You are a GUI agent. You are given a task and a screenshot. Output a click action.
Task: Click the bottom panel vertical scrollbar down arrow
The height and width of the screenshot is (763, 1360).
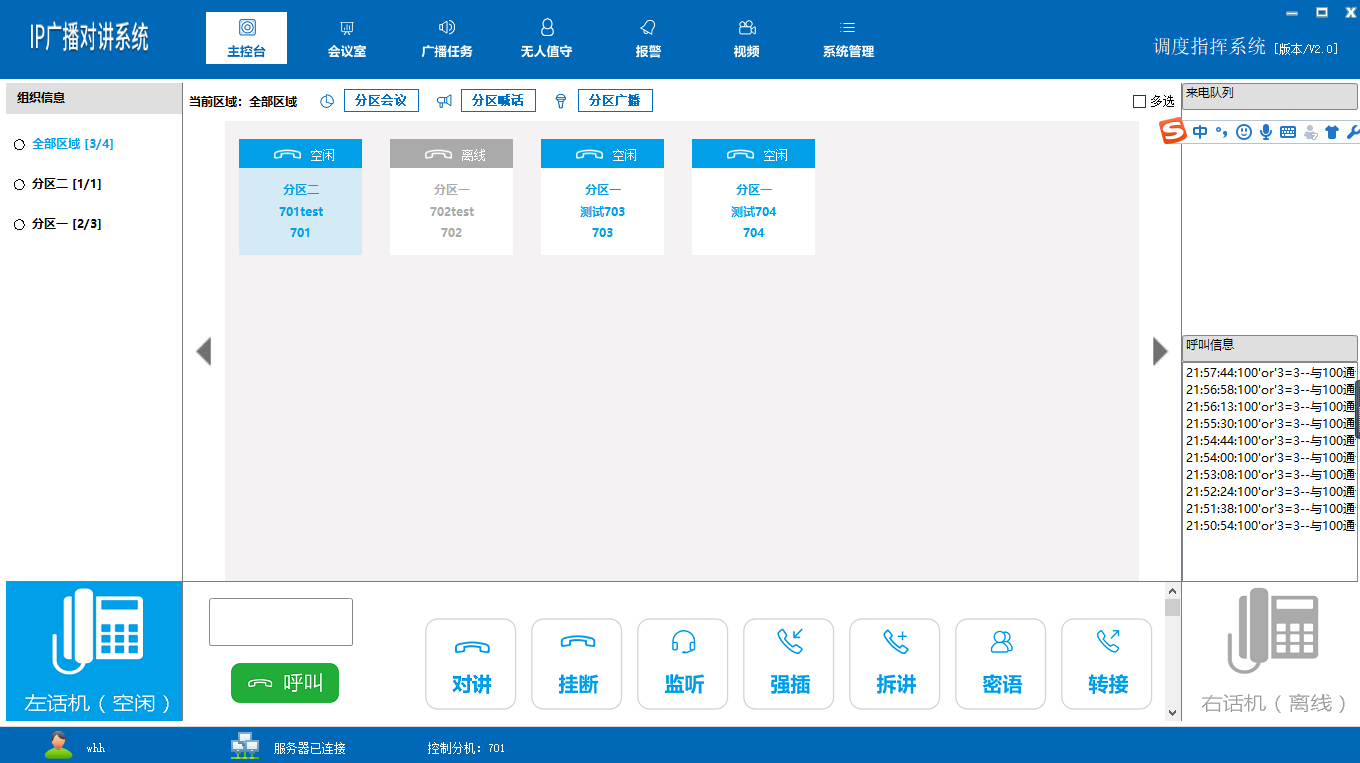tap(1173, 713)
